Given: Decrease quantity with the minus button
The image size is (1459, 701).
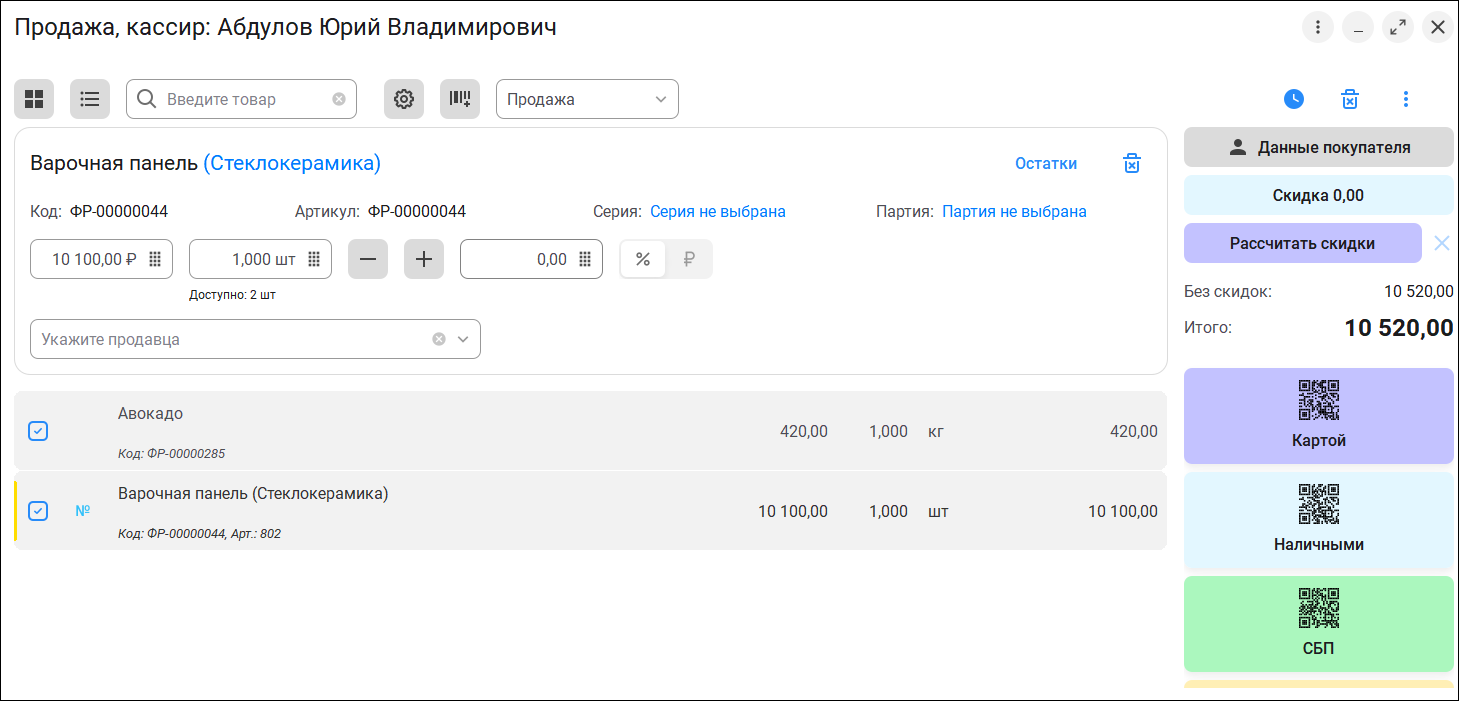Looking at the screenshot, I should pos(368,259).
